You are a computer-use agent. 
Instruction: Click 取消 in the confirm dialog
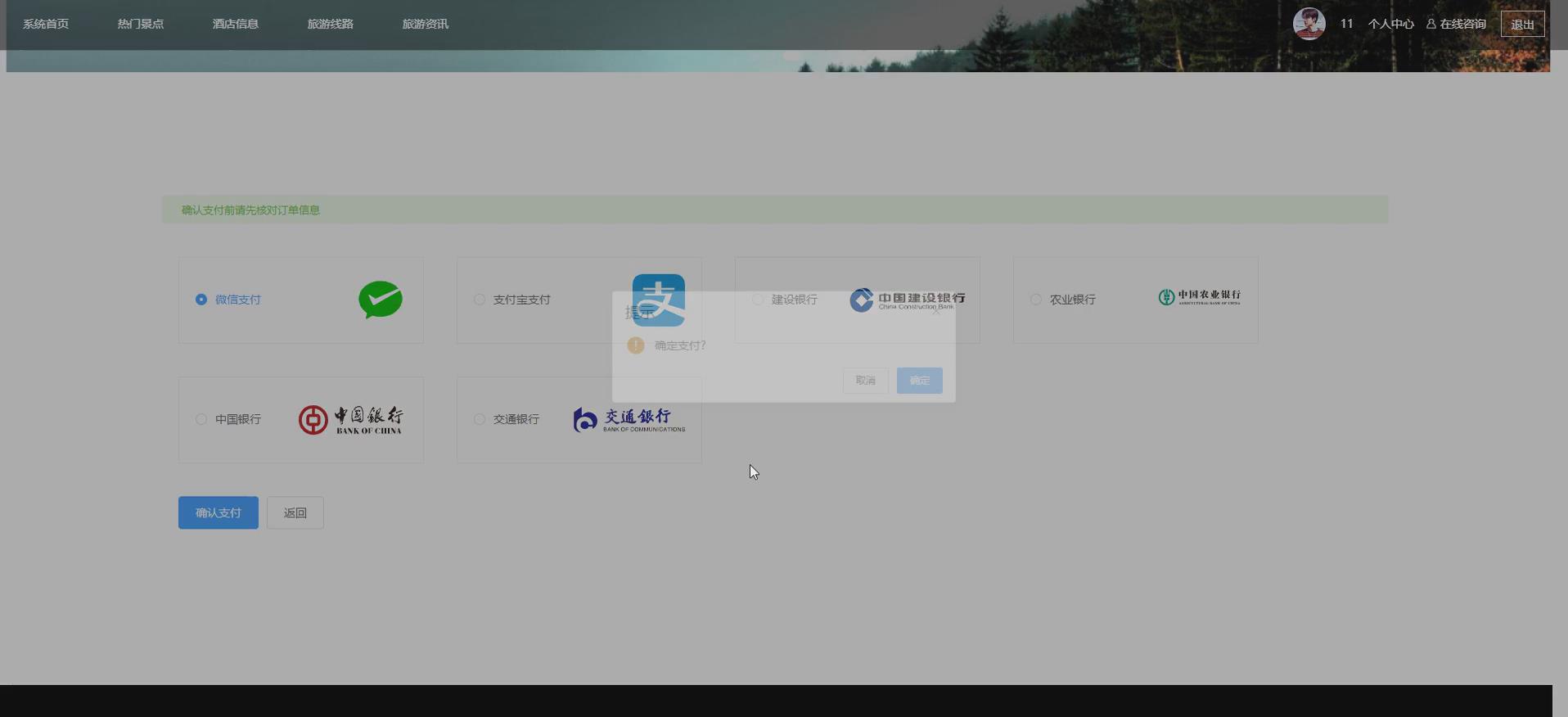click(866, 380)
